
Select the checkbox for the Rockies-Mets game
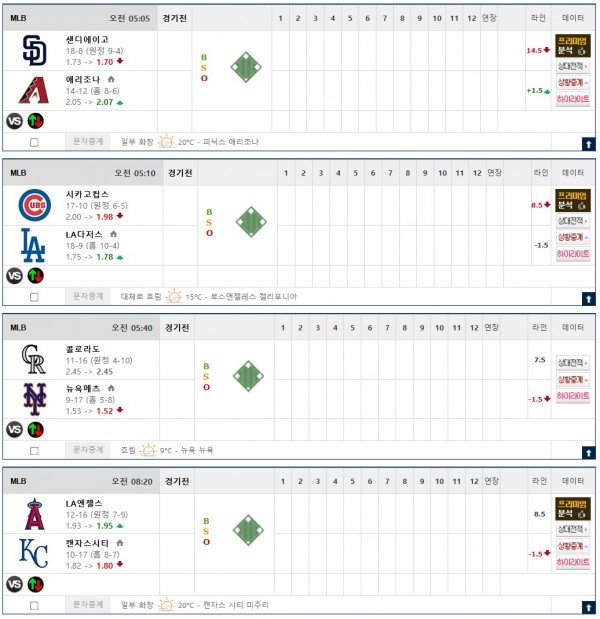(35, 451)
